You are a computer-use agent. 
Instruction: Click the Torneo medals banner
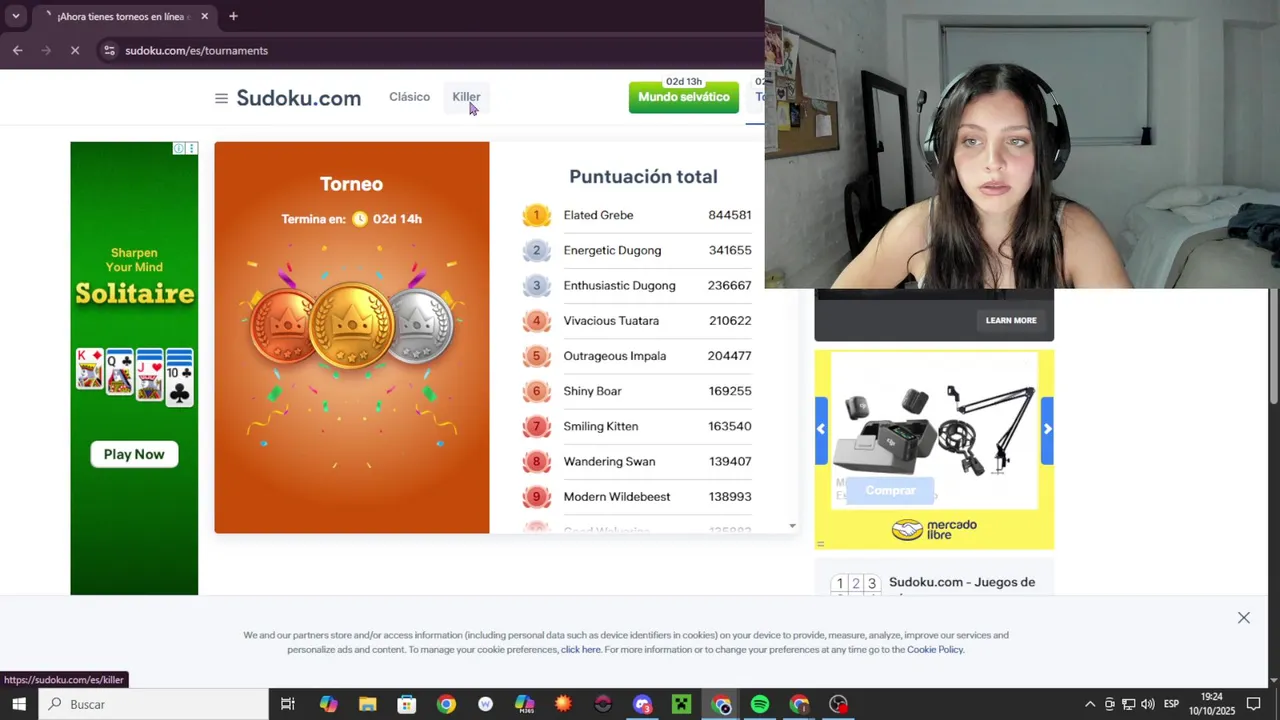tap(352, 337)
